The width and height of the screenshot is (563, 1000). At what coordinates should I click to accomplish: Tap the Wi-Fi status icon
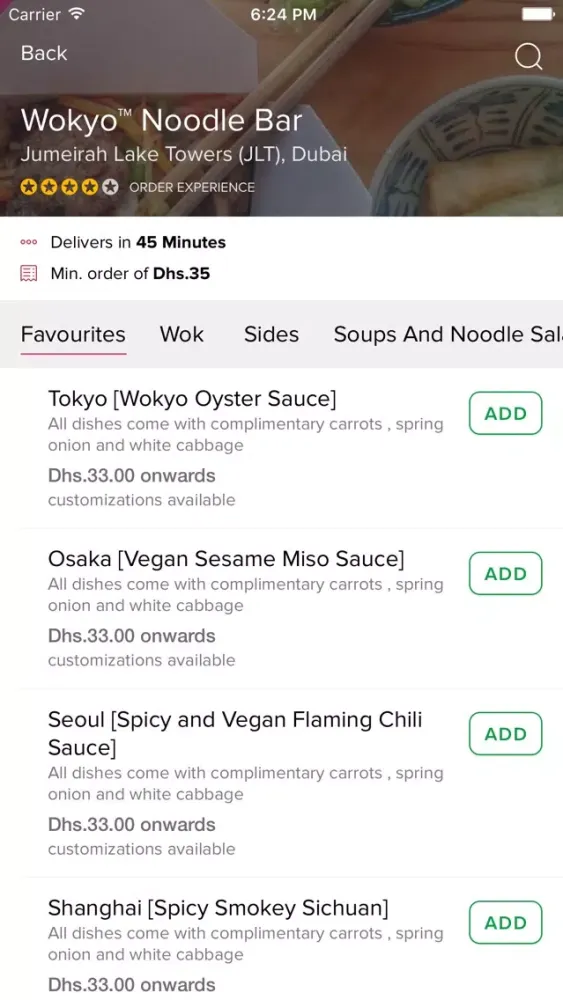77,14
